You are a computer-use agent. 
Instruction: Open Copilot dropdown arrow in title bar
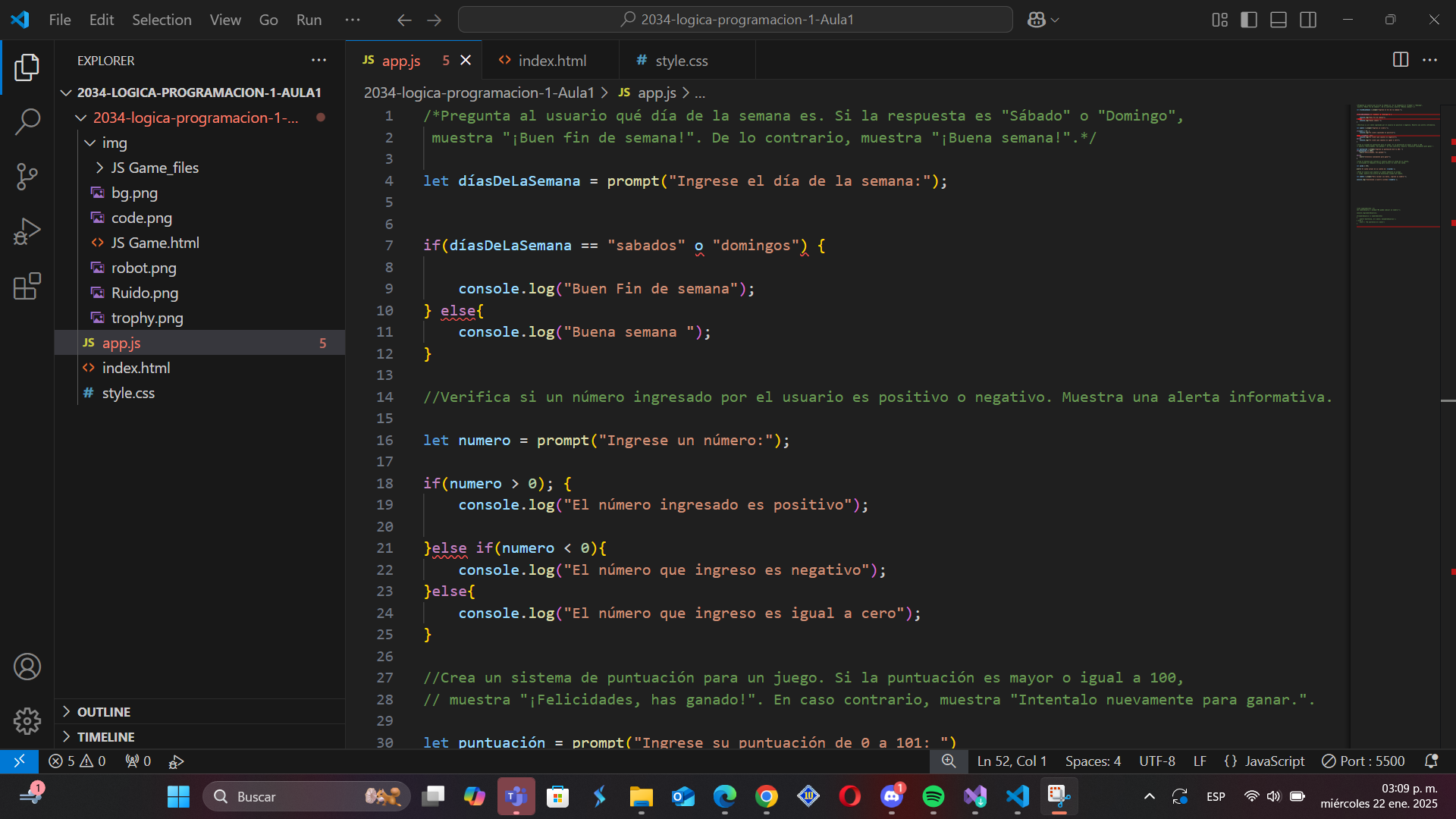1055,20
